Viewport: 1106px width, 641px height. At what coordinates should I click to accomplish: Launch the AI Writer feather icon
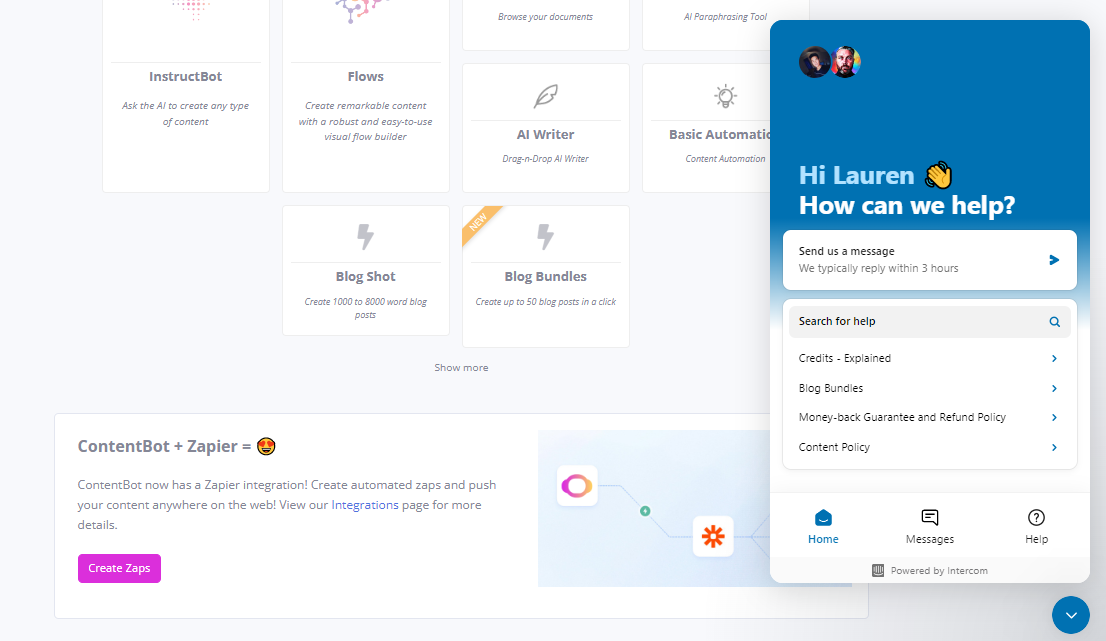pos(545,95)
